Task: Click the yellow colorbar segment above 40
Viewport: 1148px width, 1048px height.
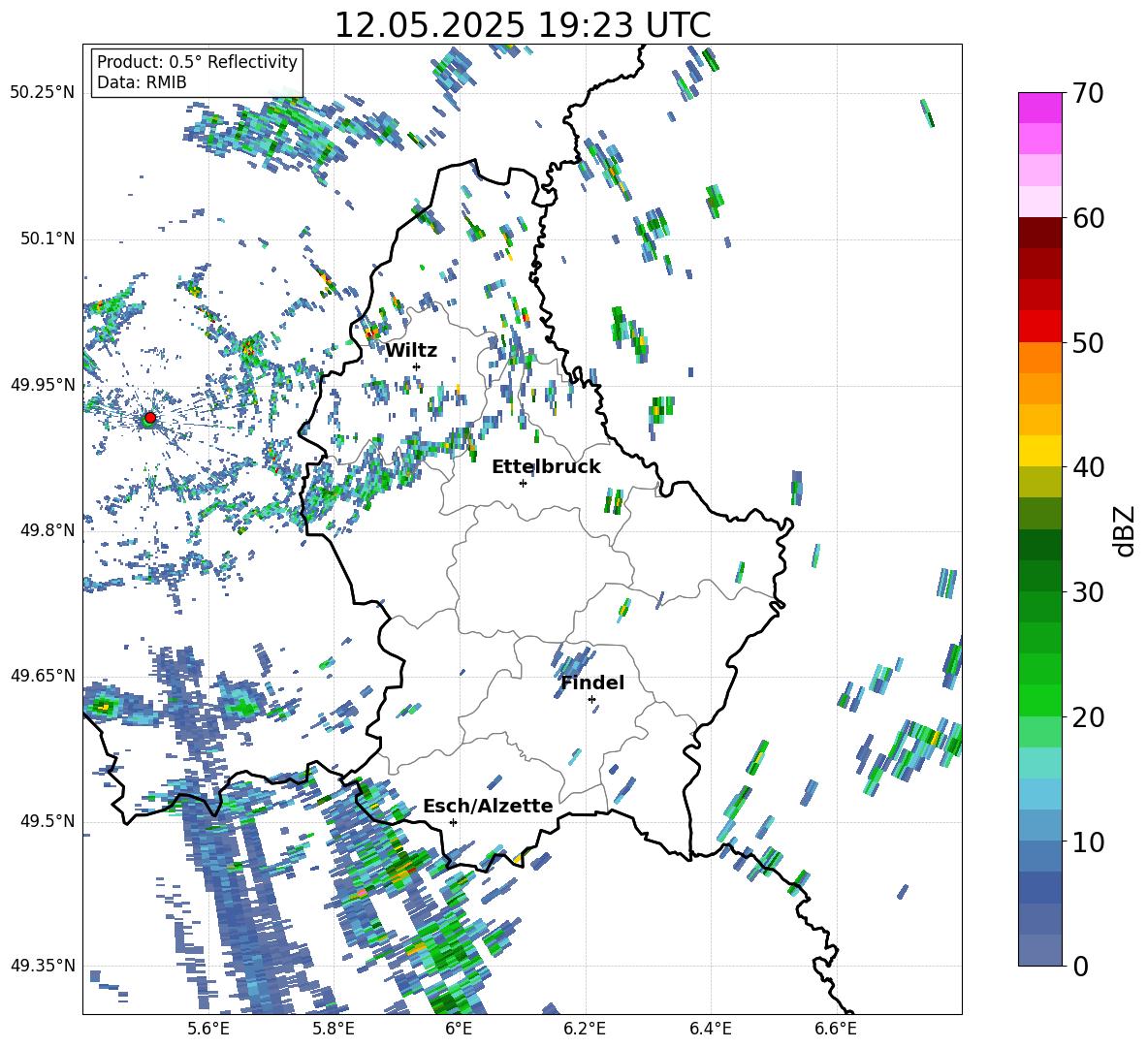Action: [1040, 451]
